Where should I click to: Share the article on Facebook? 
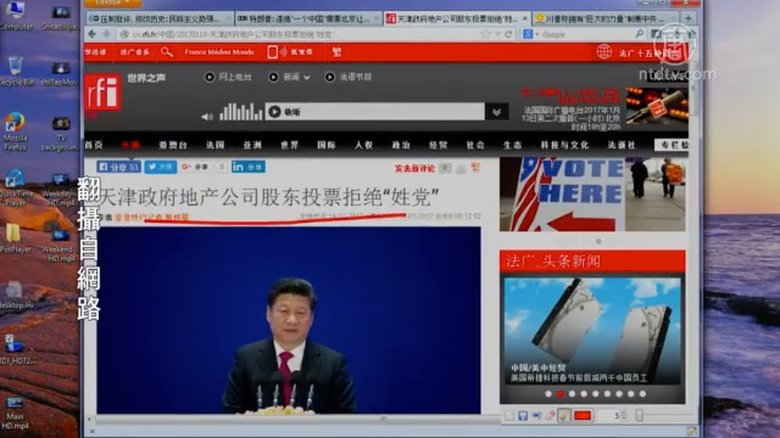click(x=116, y=167)
